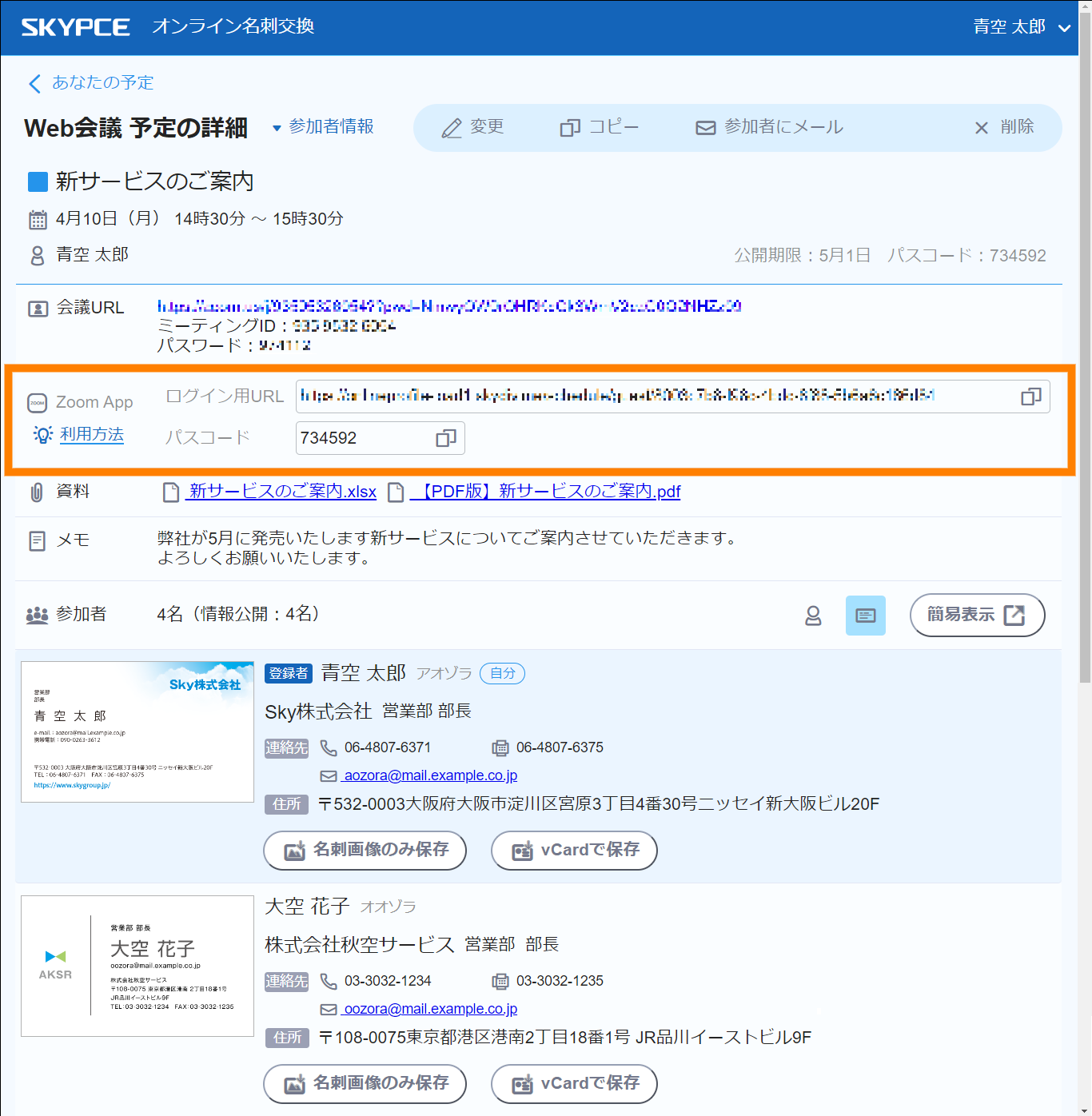Open 簡易表示 in new window

[x=976, y=615]
